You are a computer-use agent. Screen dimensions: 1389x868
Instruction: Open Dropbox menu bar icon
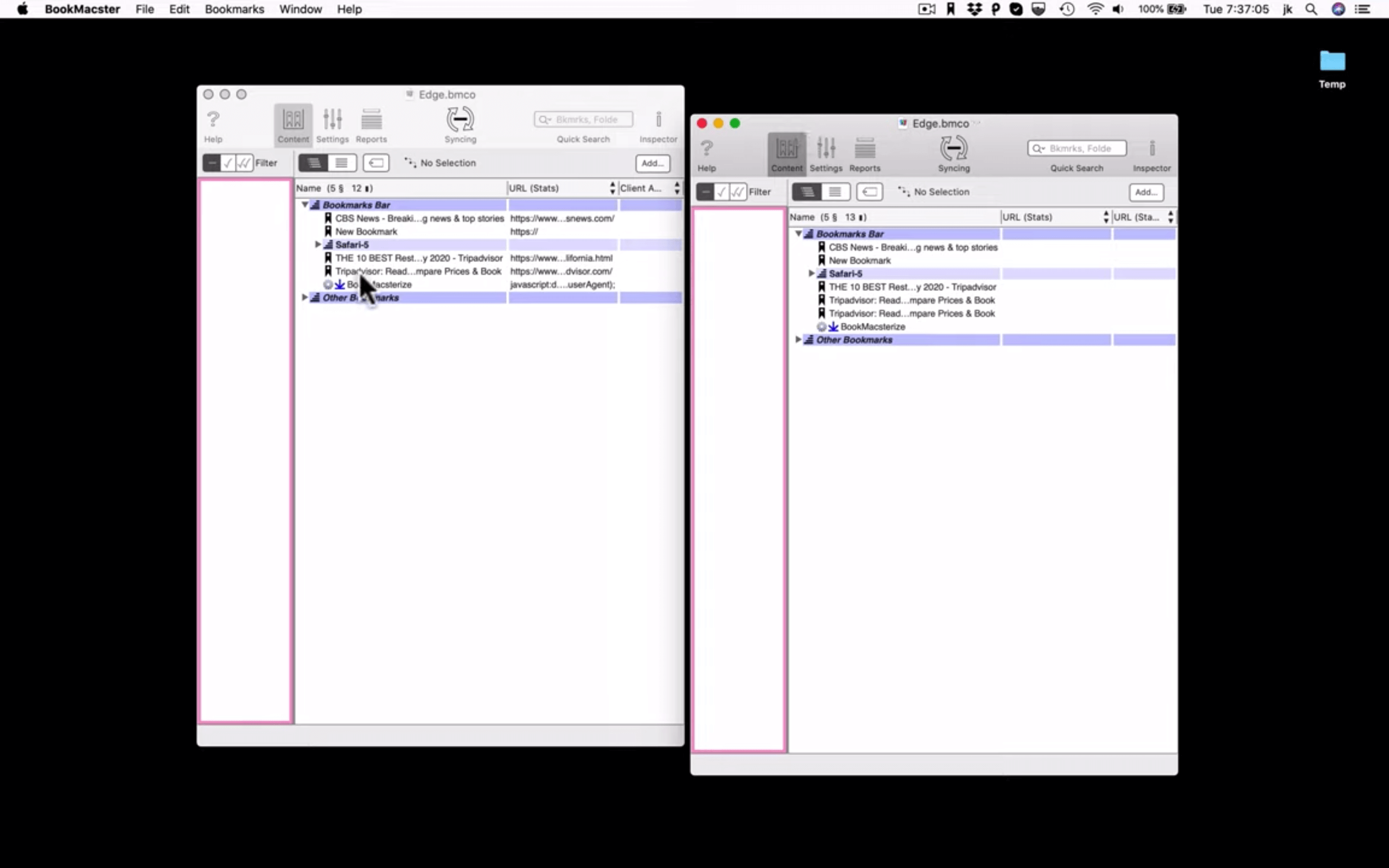coord(974,9)
